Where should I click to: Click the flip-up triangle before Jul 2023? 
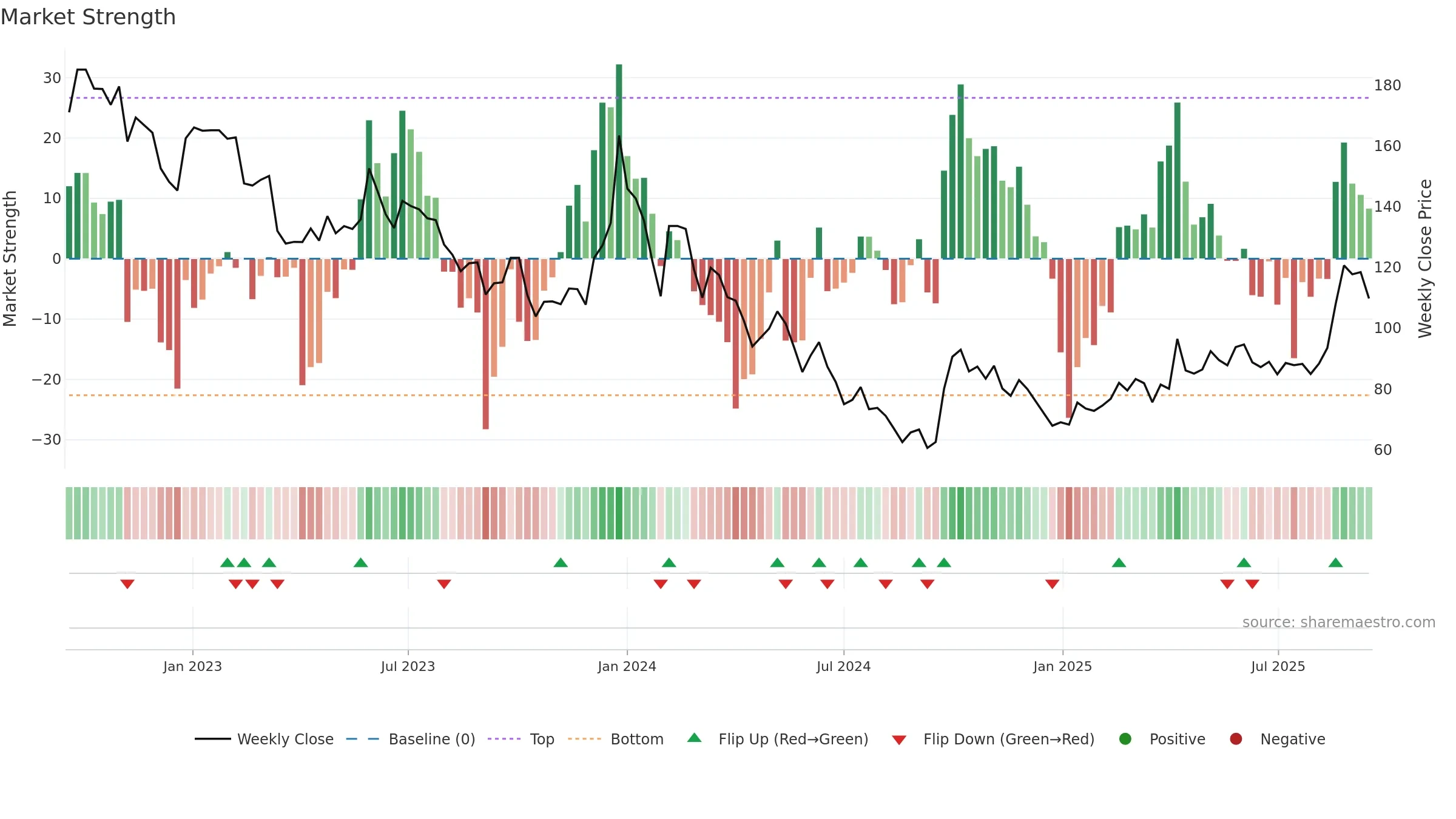[x=361, y=562]
